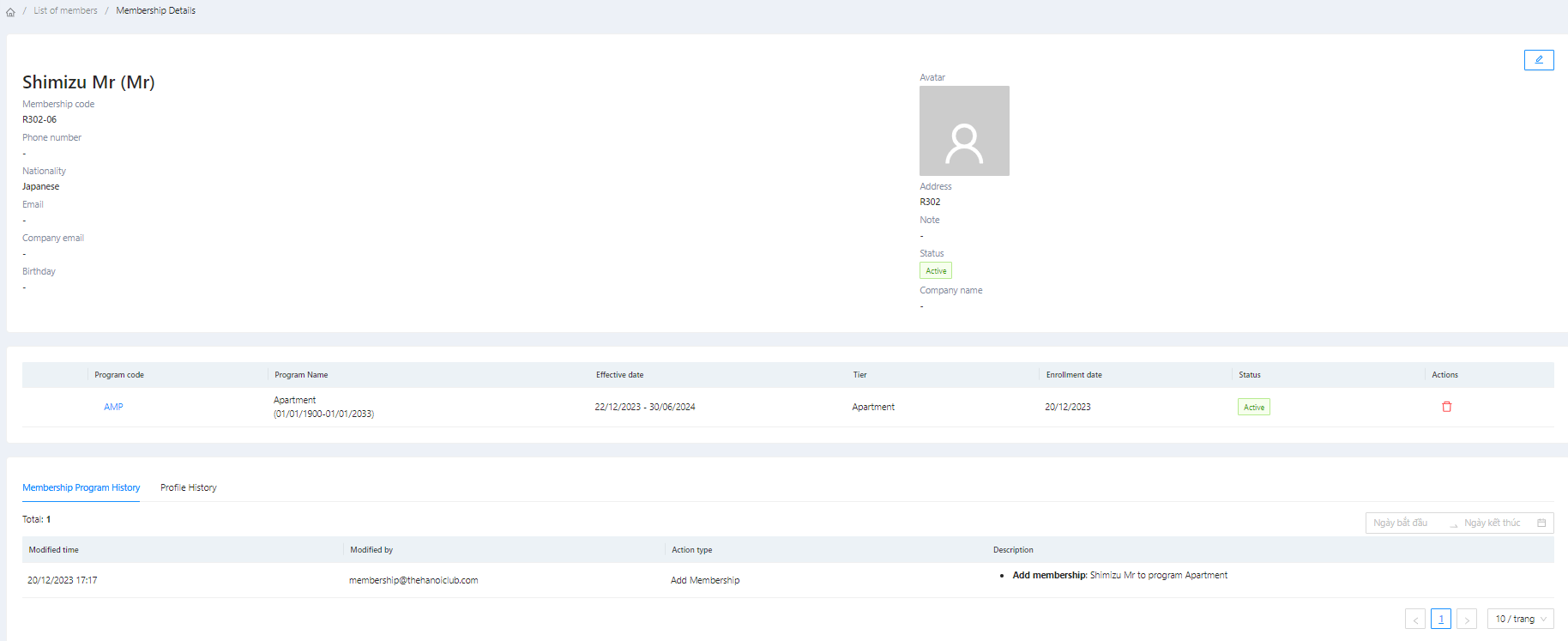Open the AMP program code link
Image resolution: width=1568 pixels, height=641 pixels.
(113, 407)
